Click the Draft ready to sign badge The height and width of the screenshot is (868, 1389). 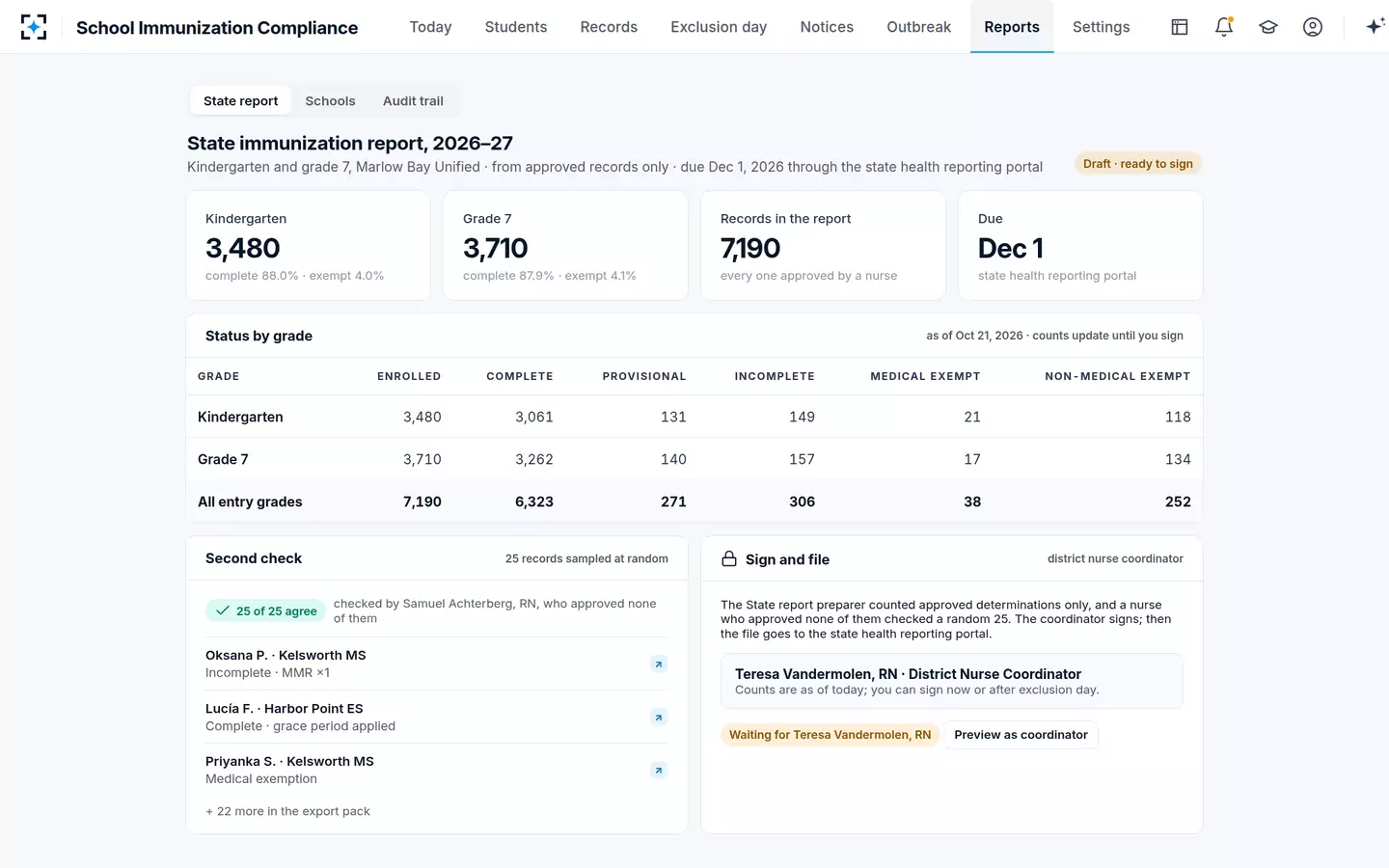(1138, 164)
